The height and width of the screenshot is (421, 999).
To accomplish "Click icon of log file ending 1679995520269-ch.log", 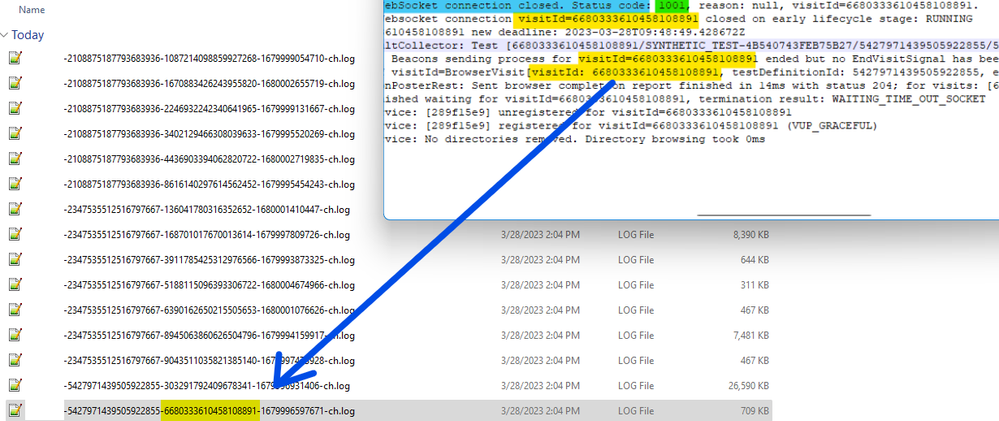I will point(15,134).
